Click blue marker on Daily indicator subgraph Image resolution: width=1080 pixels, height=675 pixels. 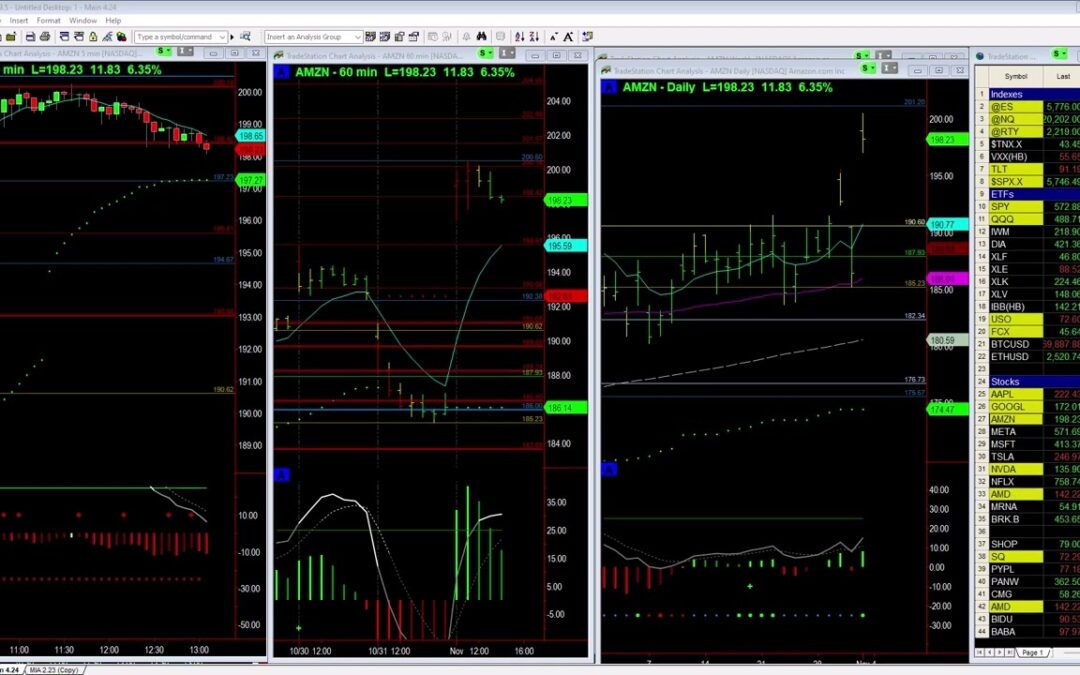click(x=610, y=469)
